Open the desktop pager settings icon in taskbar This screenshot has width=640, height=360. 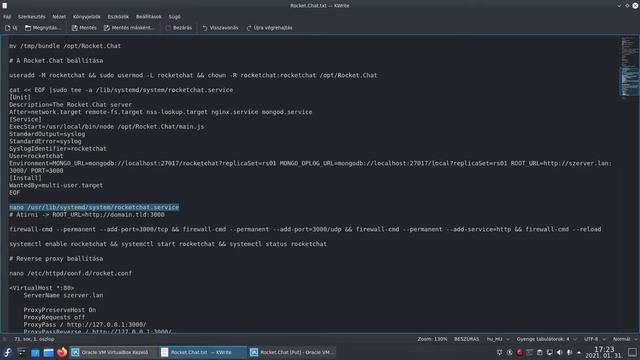(x=22, y=352)
